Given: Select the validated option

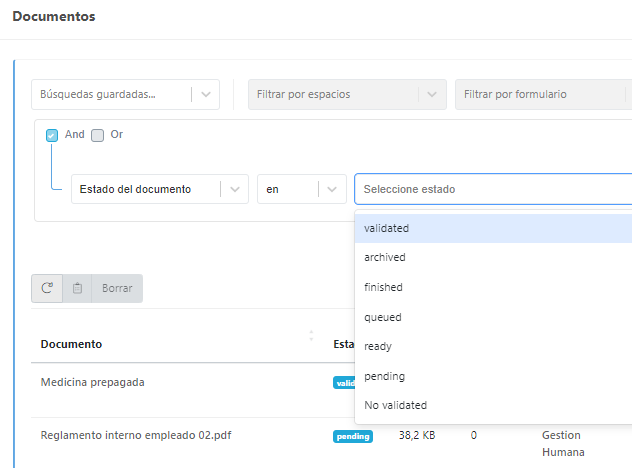Looking at the screenshot, I should (x=387, y=228).
